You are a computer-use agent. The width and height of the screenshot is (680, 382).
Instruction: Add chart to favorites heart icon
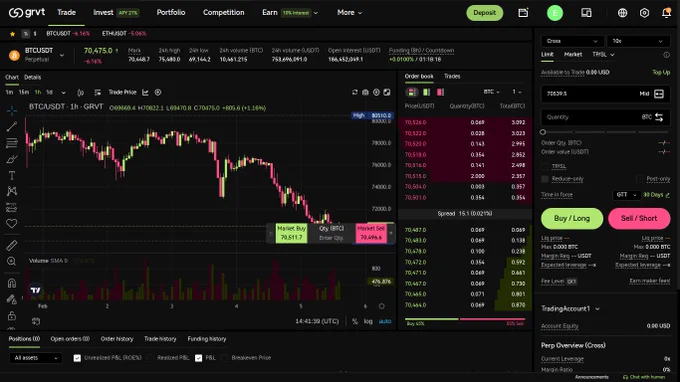(x=12, y=223)
